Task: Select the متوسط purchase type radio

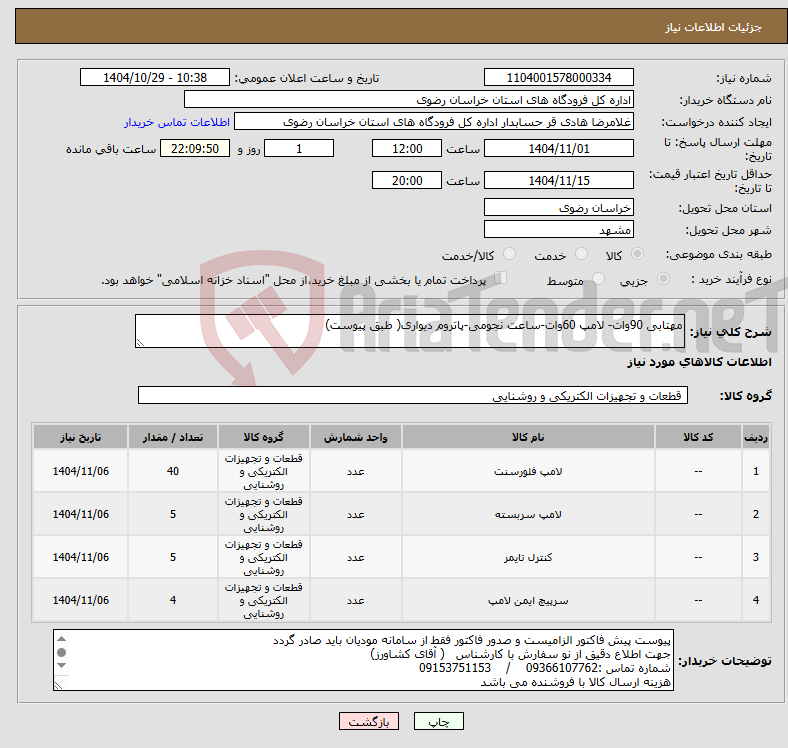Action: (x=599, y=278)
